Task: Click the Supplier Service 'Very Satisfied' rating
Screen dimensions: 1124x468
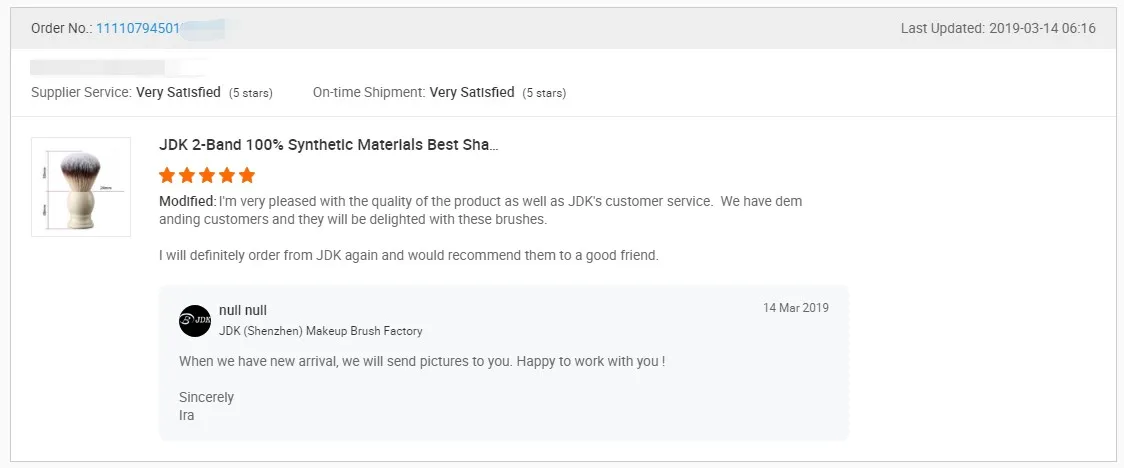Action: pos(178,92)
